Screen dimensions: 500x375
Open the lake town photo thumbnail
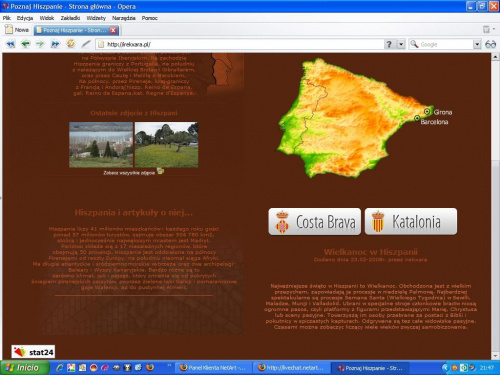click(101, 144)
